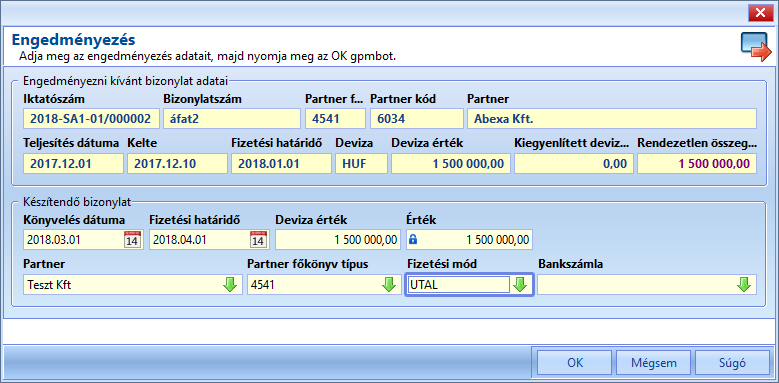Click the Rendezetlen összeg value field
Viewport: 779px width, 383px height.
pos(697,163)
